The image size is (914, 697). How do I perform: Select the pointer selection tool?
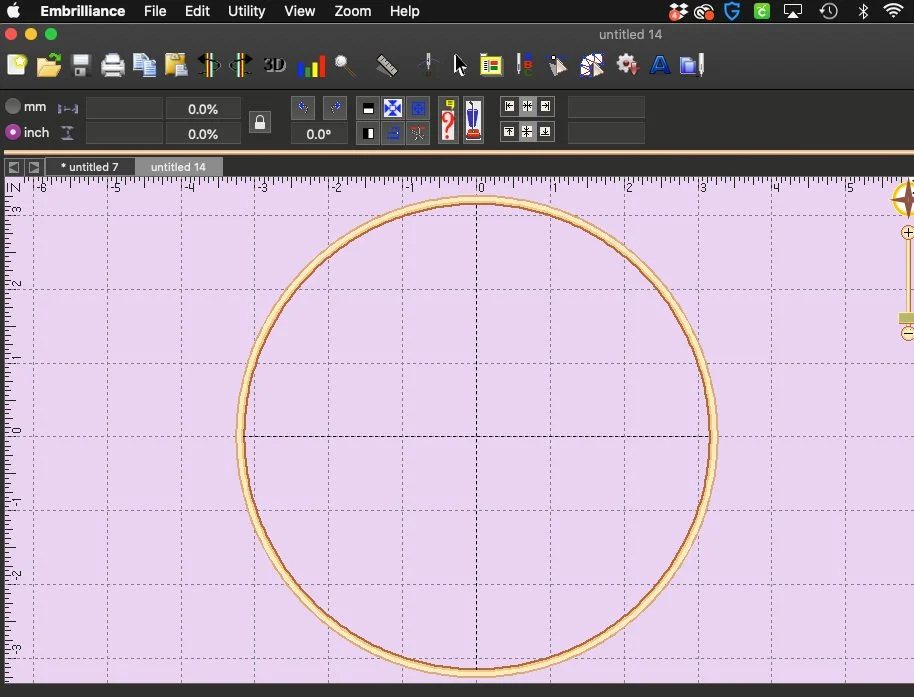[458, 65]
